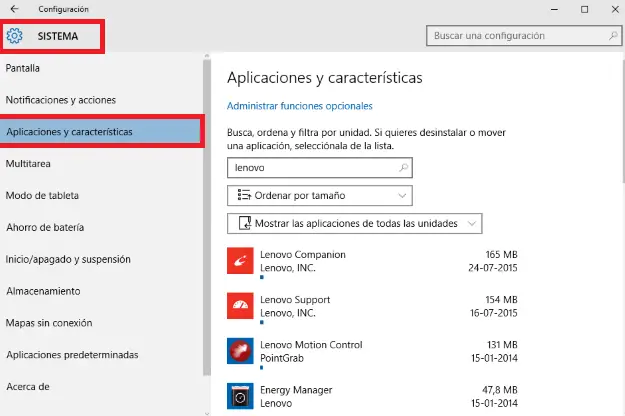The image size is (625, 416).
Task: Click the Lenovo Motion Control icon
Action: pos(240,351)
